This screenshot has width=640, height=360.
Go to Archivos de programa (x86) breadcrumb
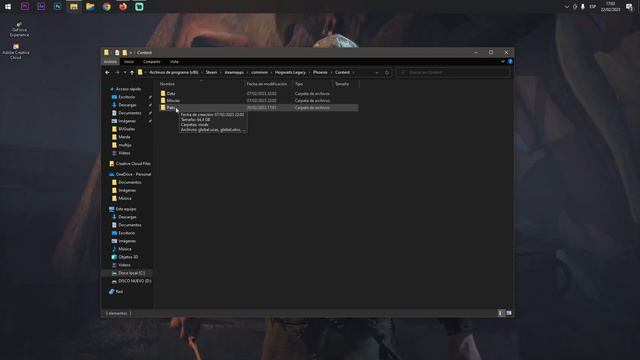pyautogui.click(x=173, y=72)
